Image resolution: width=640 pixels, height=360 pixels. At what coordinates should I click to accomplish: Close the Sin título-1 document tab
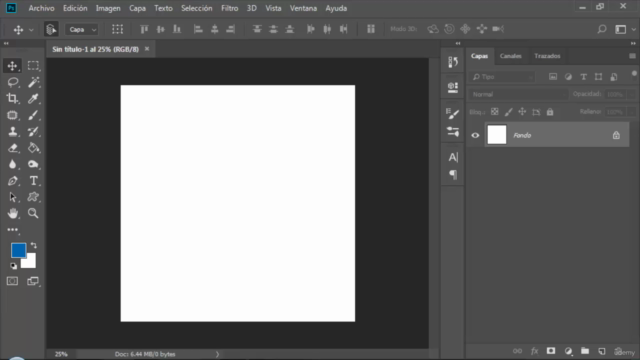click(147, 49)
